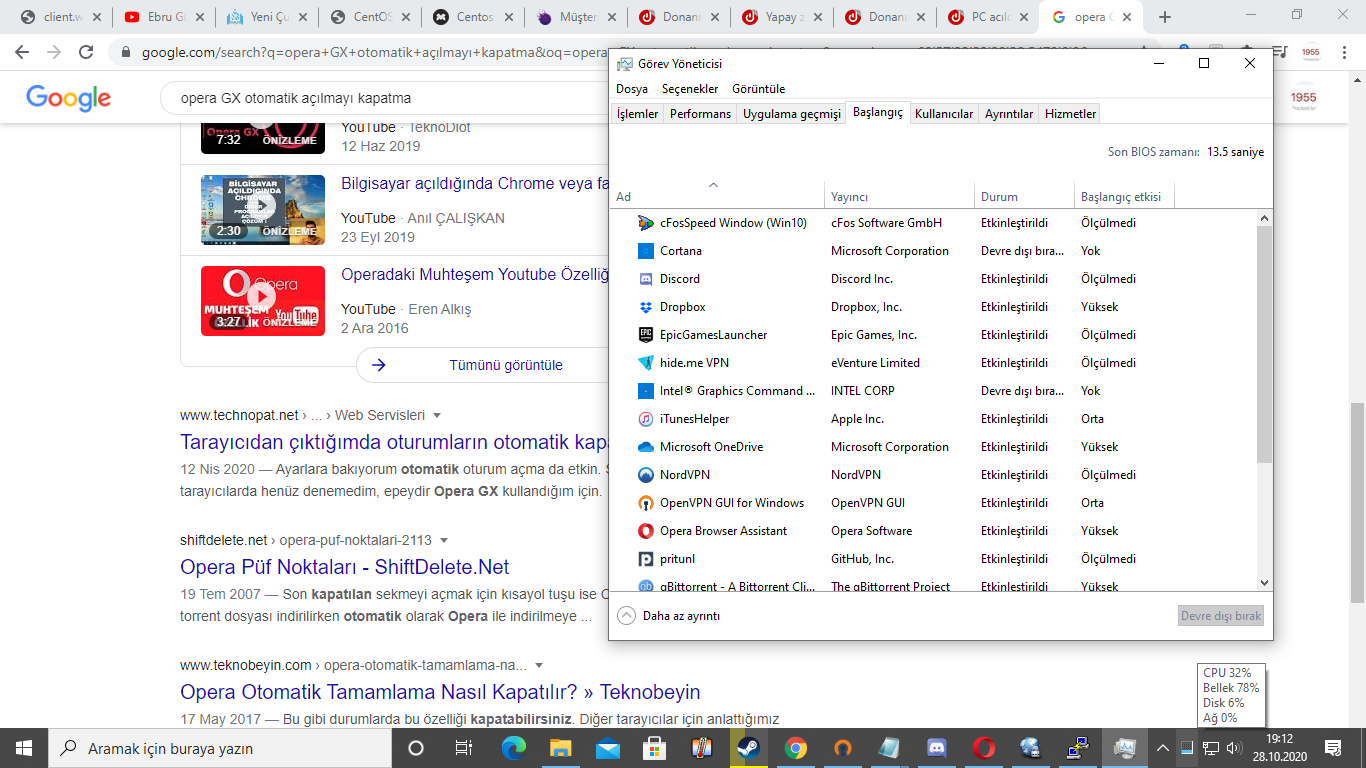
Task: Sort by the Durum column header
Action: pos(1025,196)
